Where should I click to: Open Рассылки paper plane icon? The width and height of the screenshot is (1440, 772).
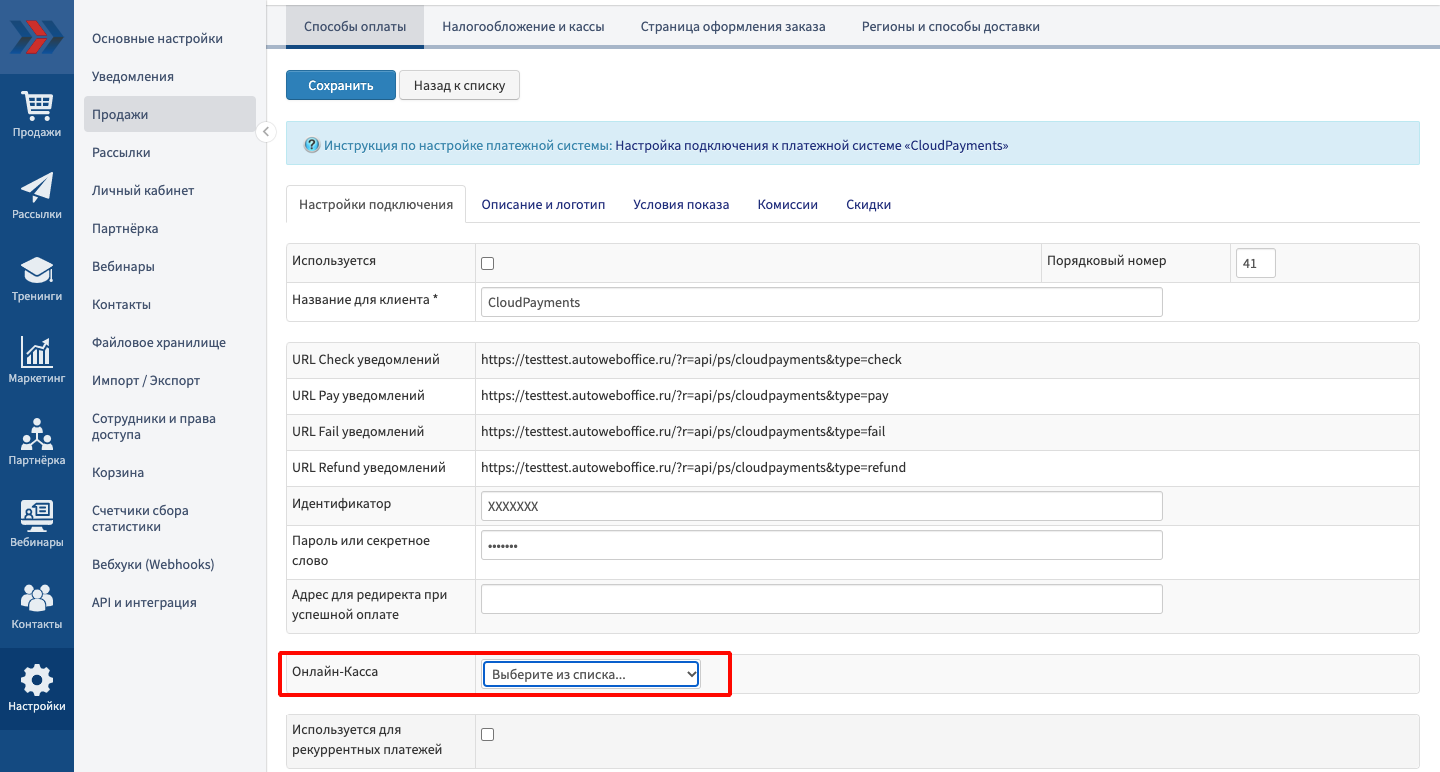(x=37, y=188)
